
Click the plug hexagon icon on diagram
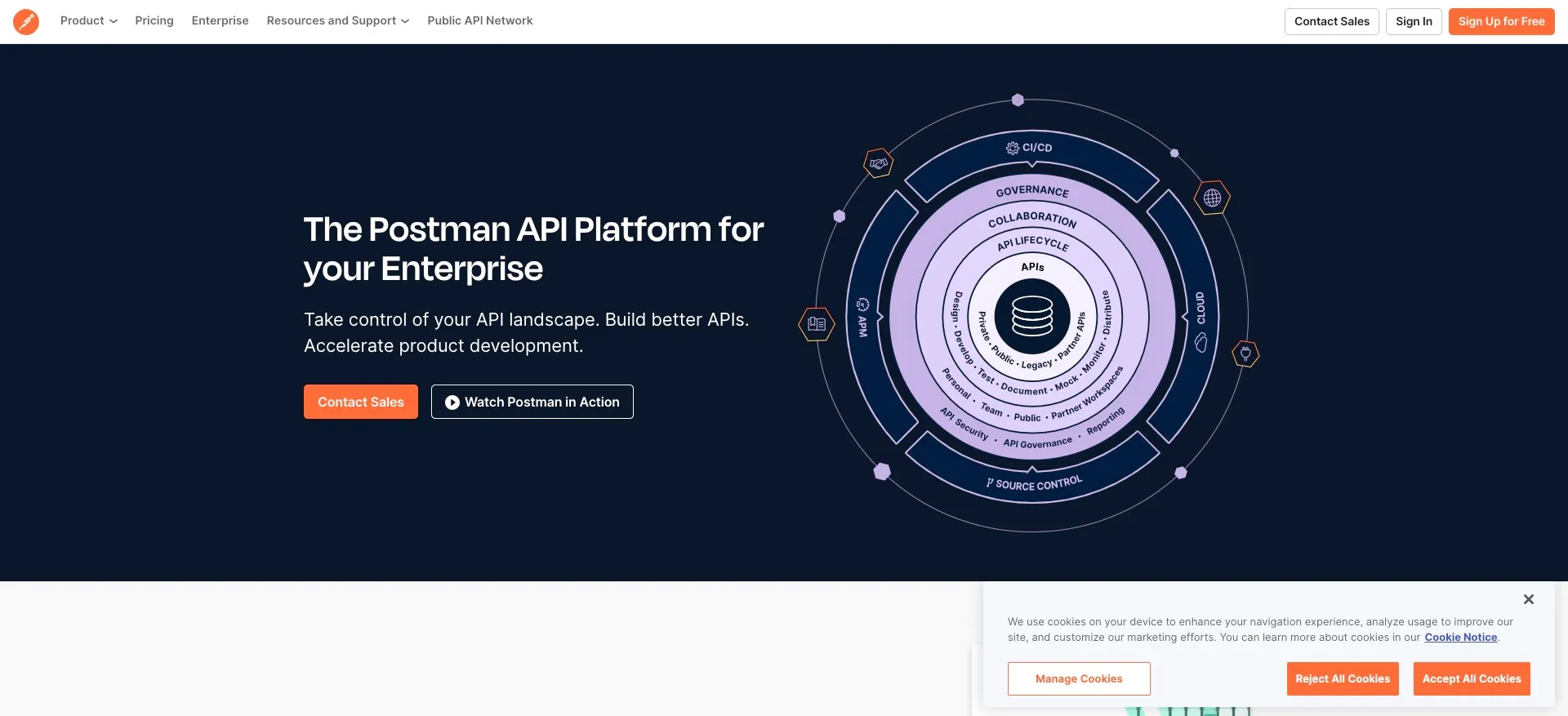[1245, 354]
